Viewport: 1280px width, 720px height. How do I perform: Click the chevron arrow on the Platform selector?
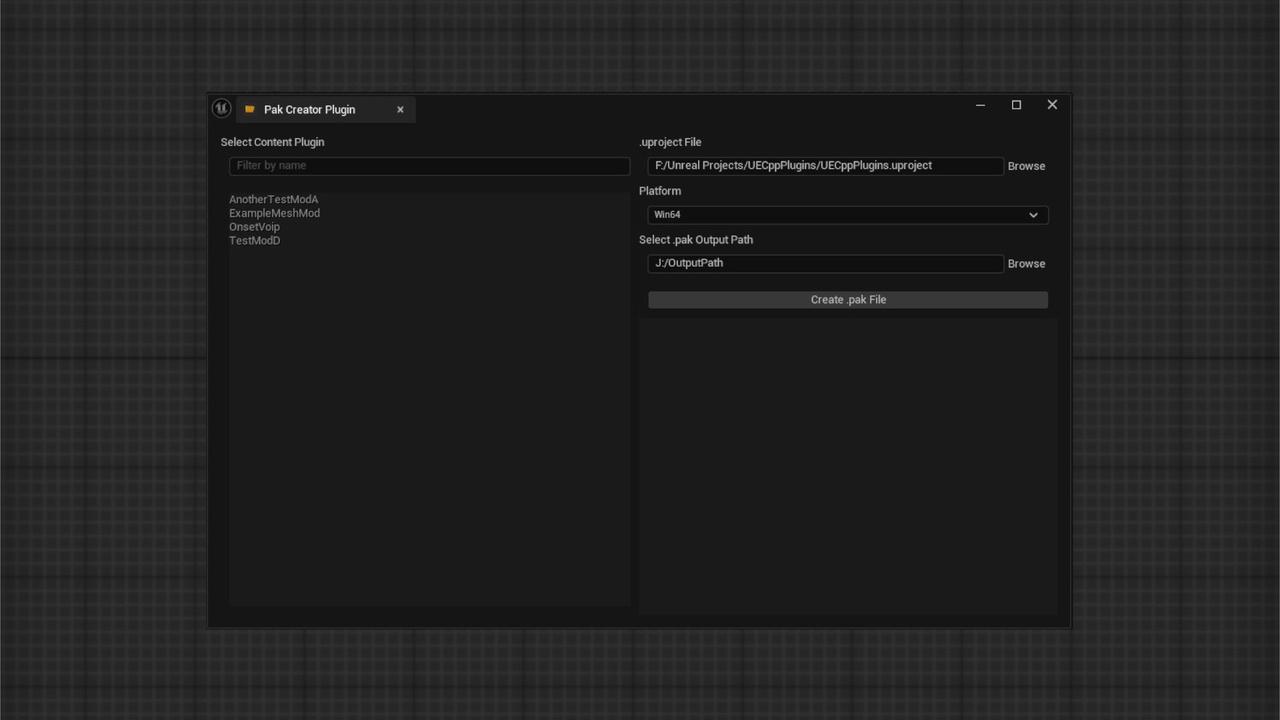pyautogui.click(x=1033, y=214)
